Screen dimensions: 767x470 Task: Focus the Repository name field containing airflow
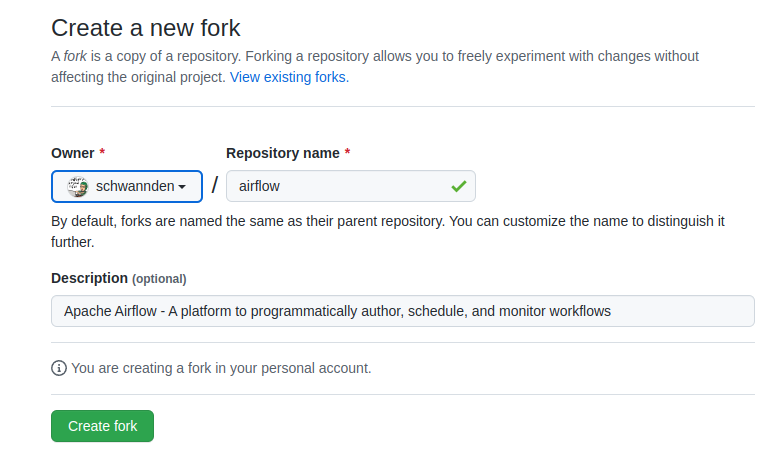point(340,186)
